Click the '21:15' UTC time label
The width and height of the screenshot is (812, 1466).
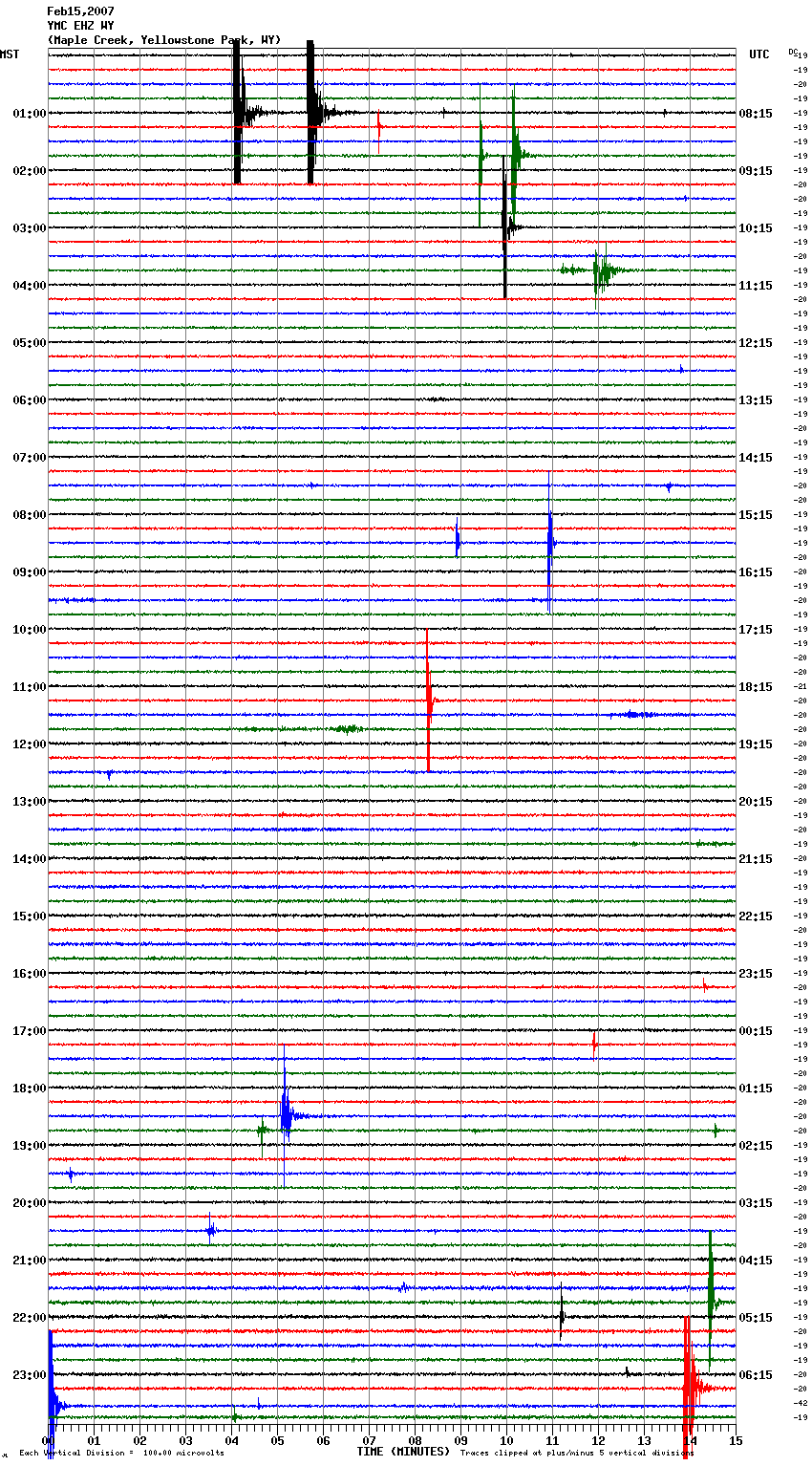click(756, 859)
